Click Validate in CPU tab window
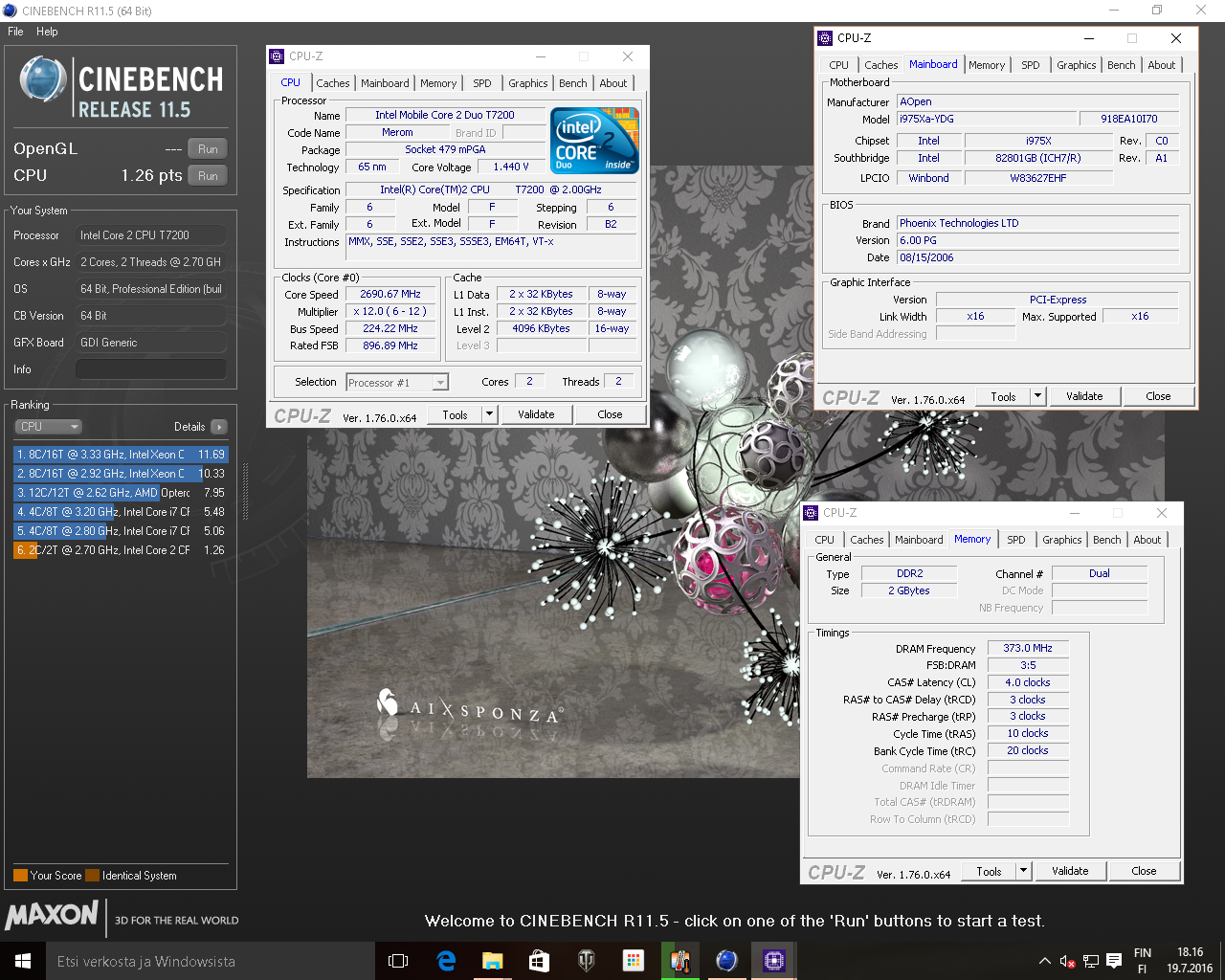Image resolution: width=1225 pixels, height=980 pixels. pos(536,414)
